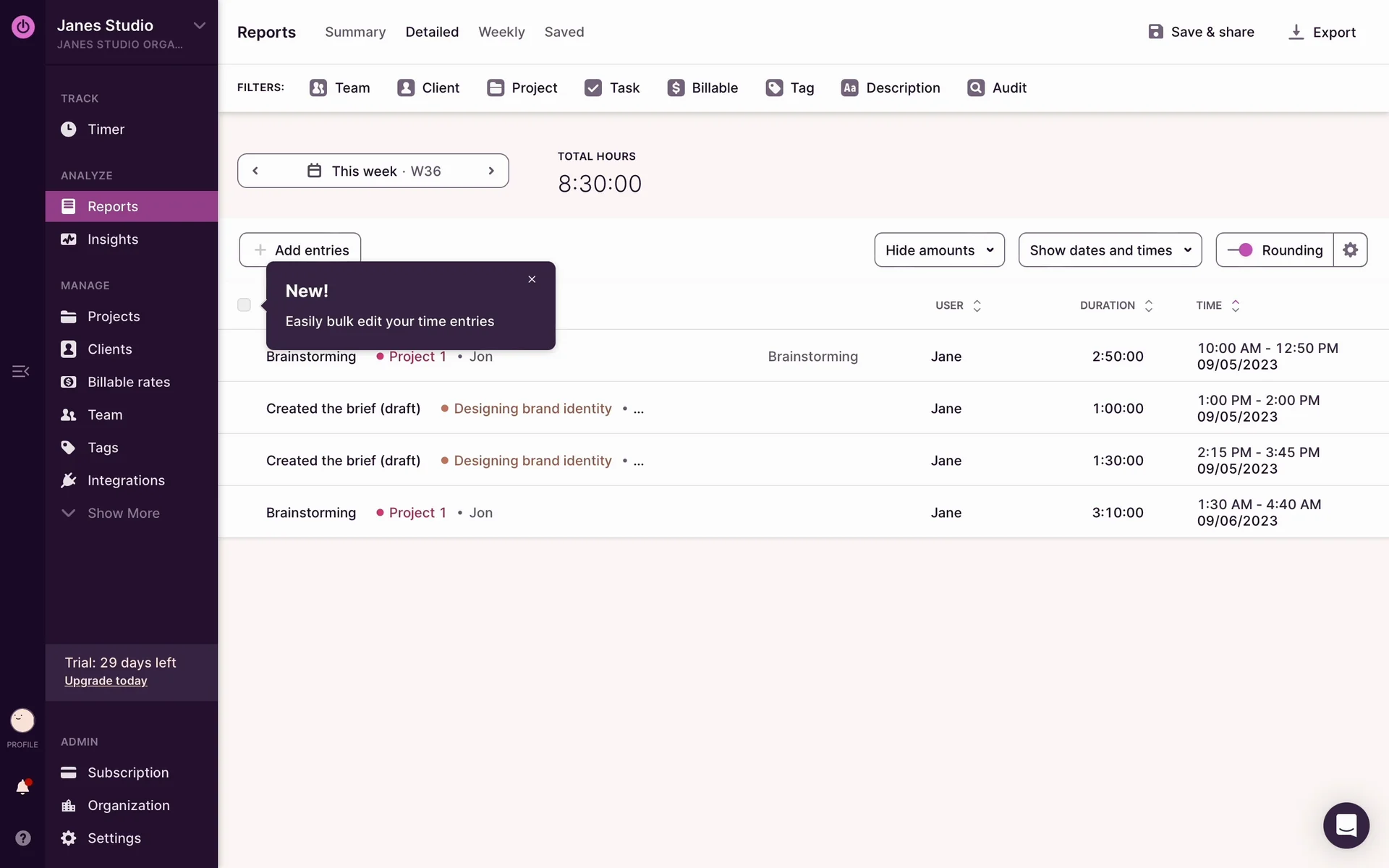Open the Integrations page
Screen dimensions: 1389x868
click(x=127, y=480)
